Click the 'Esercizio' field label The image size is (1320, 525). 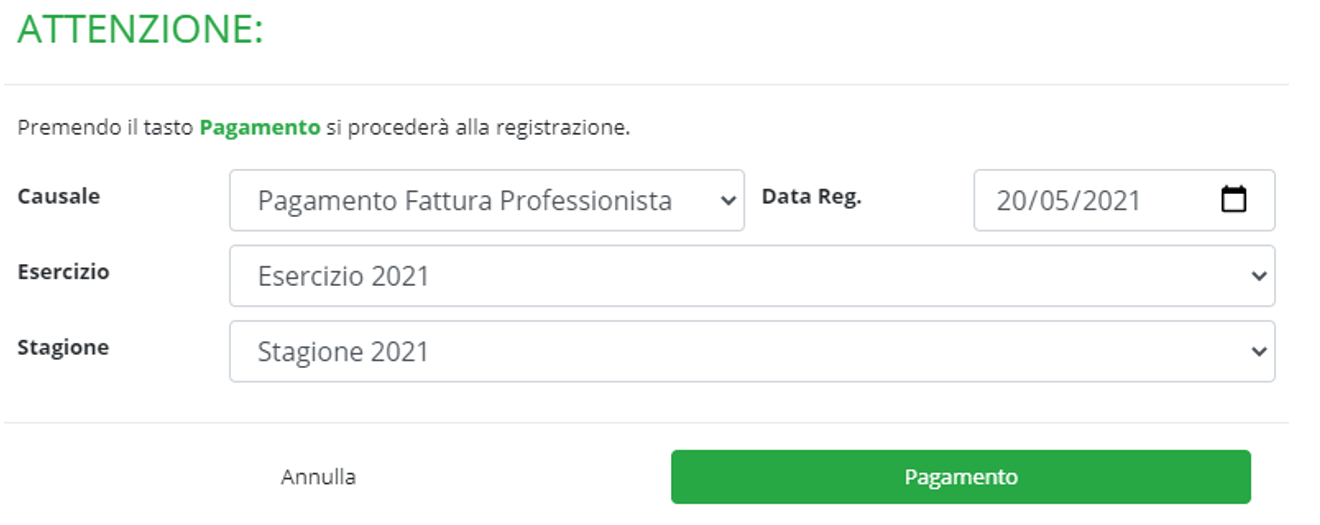tap(63, 272)
